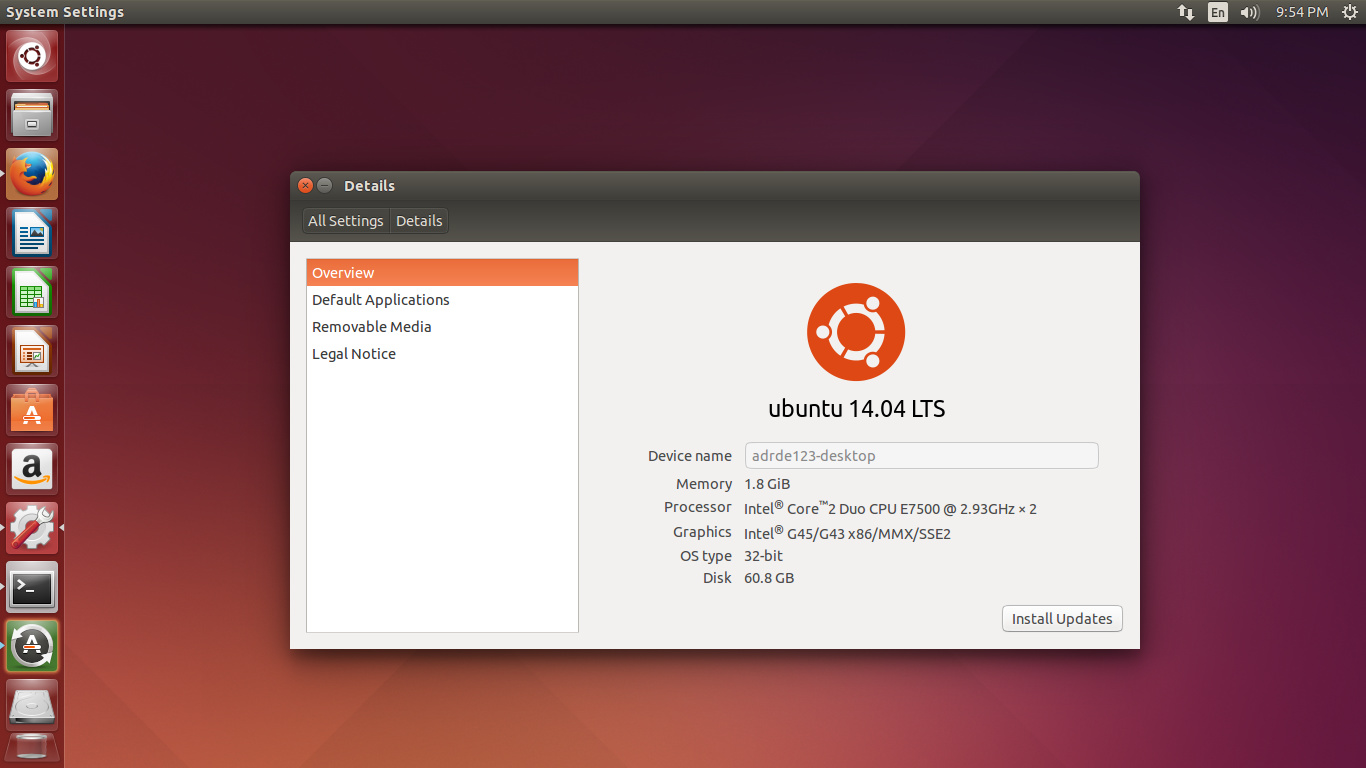Screen dimensions: 1366x768
Task: Select Removable Media in the sidebar
Action: click(x=442, y=327)
